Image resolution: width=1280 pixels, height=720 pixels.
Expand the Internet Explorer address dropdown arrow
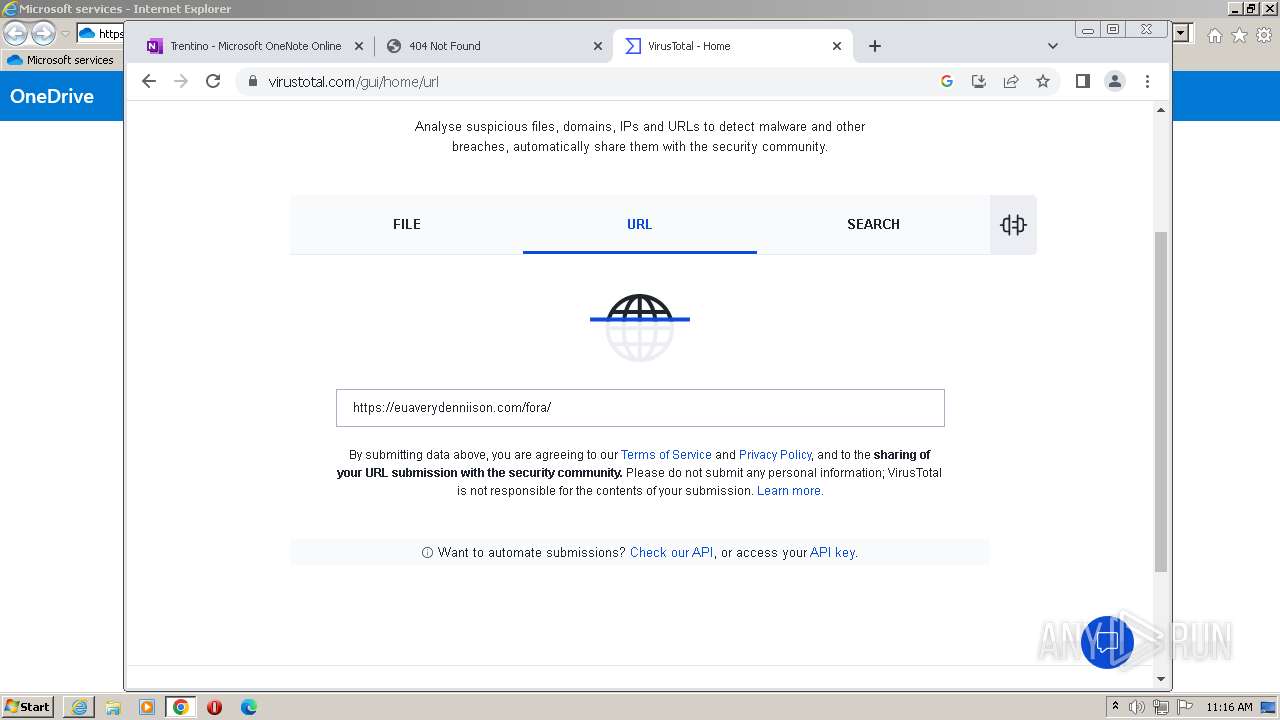pyautogui.click(x=1182, y=33)
